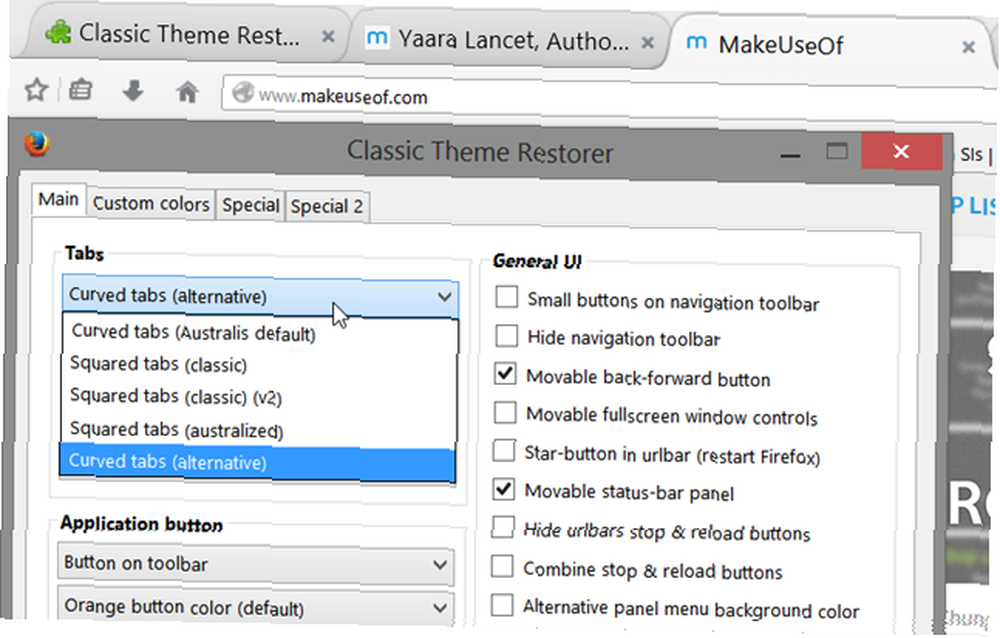Click the Firefox logo in dialog title bar
1000x638 pixels.
click(x=36, y=144)
